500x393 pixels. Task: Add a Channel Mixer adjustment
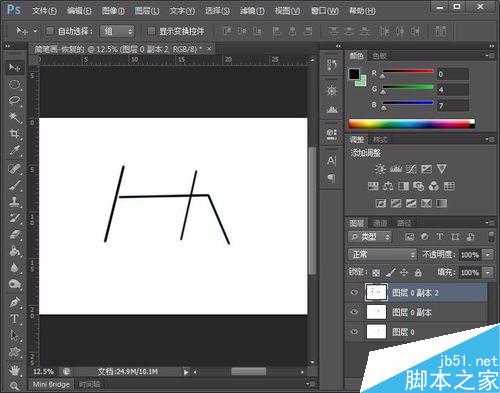click(434, 186)
